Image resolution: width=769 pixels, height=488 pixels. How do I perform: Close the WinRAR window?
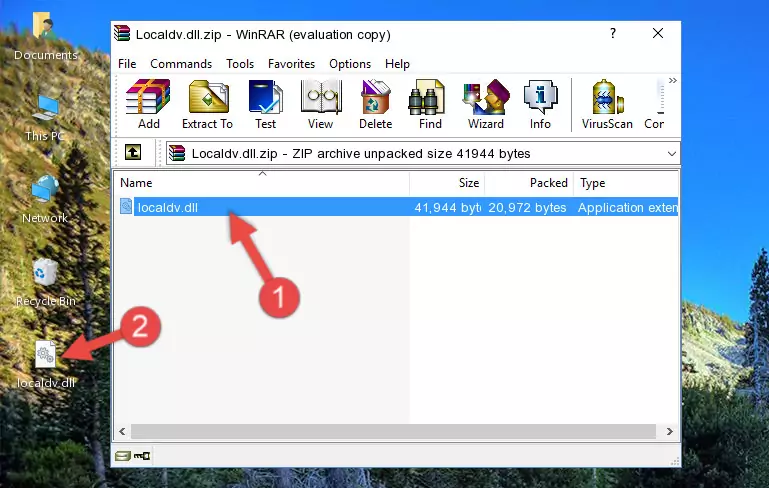click(658, 33)
